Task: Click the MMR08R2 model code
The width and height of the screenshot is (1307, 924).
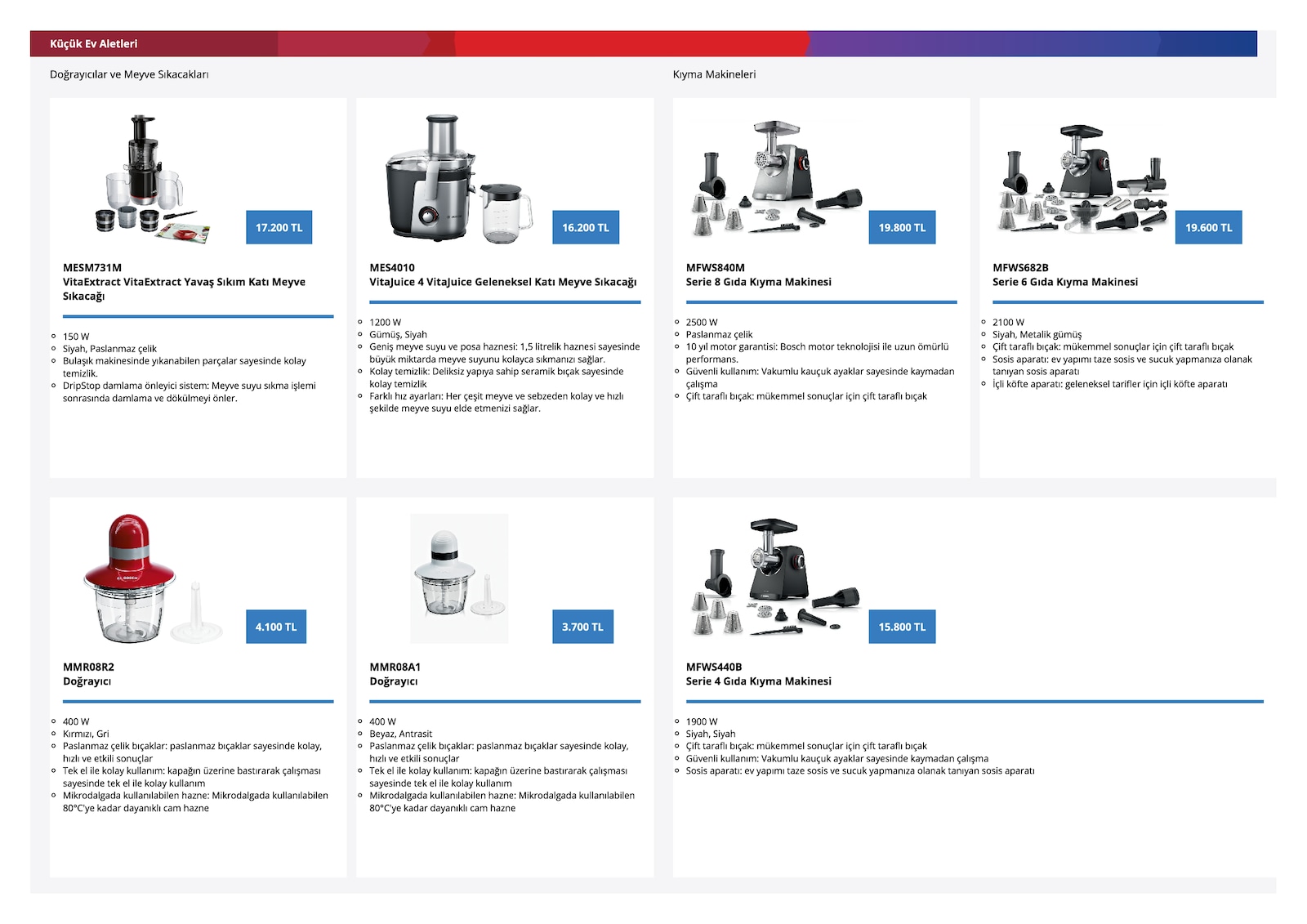Action: (88, 667)
